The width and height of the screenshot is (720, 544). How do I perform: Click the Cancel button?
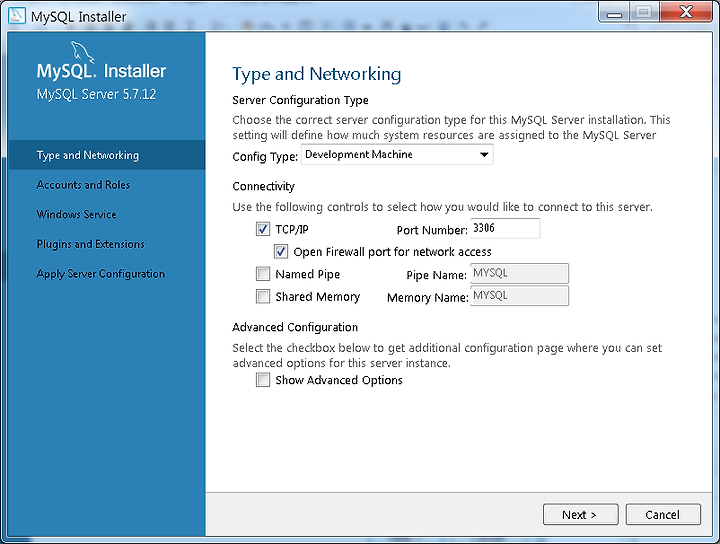click(x=663, y=514)
